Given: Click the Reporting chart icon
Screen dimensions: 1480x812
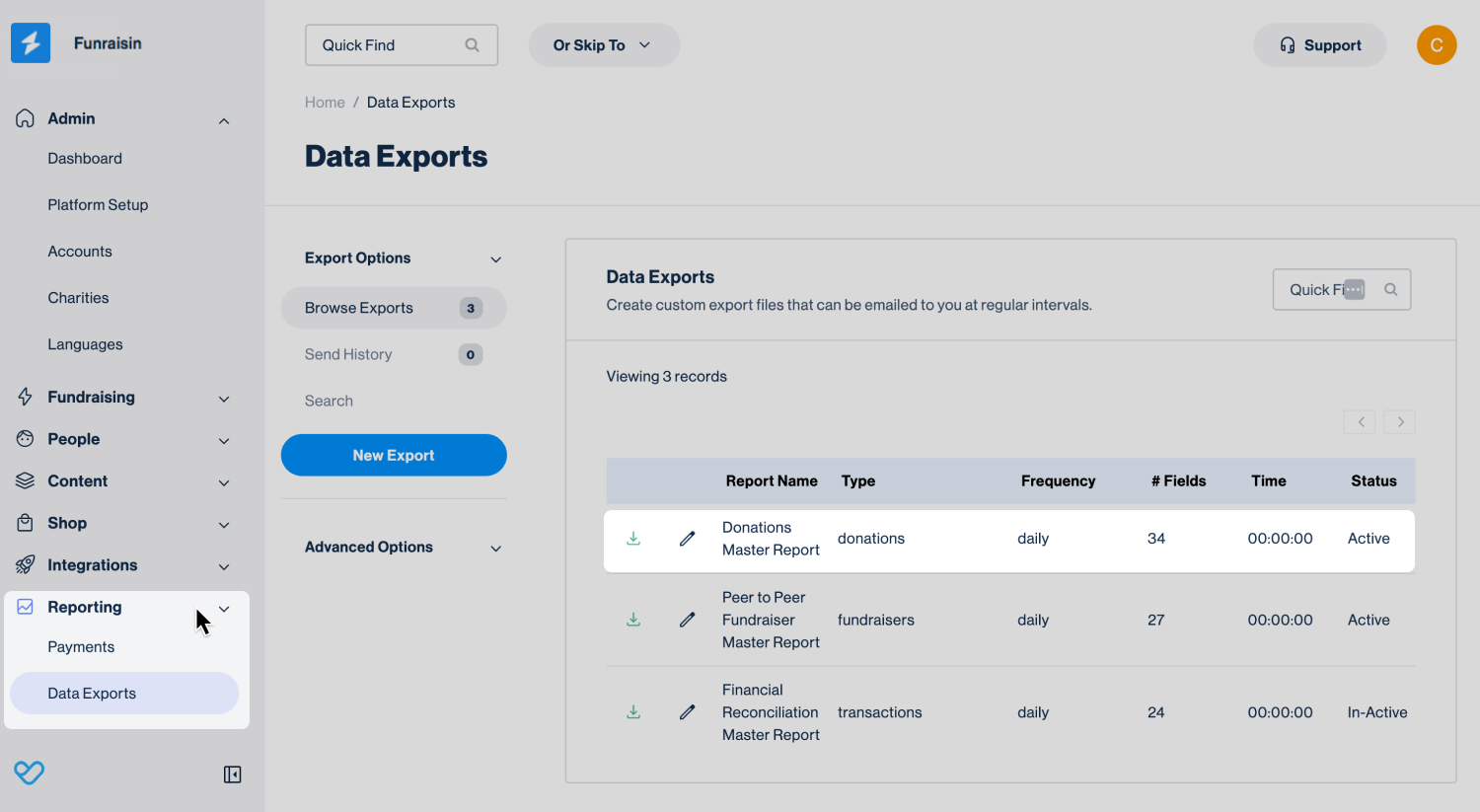Looking at the screenshot, I should coord(26,607).
